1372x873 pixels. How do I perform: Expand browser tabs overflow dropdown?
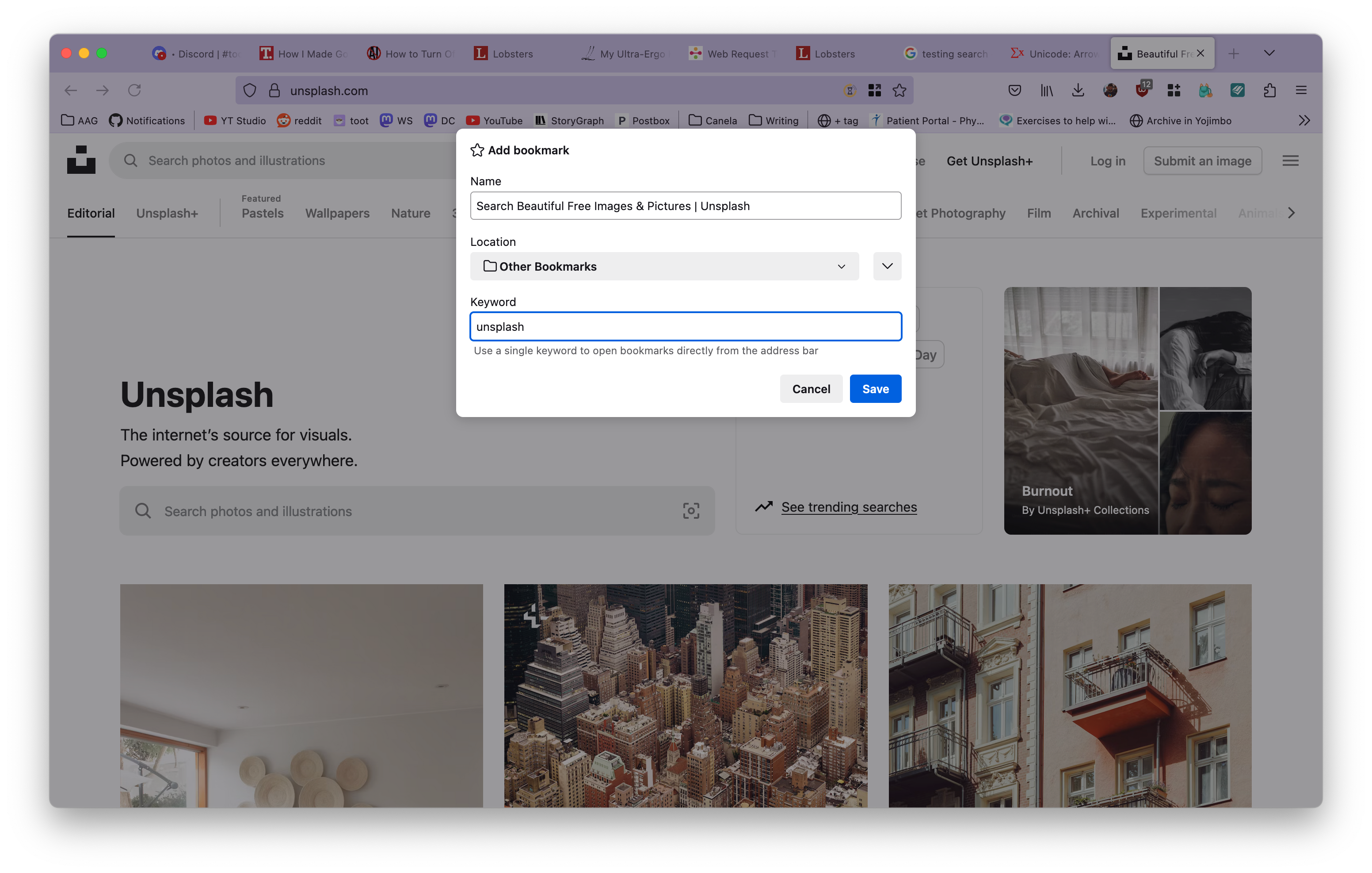pyautogui.click(x=1269, y=53)
